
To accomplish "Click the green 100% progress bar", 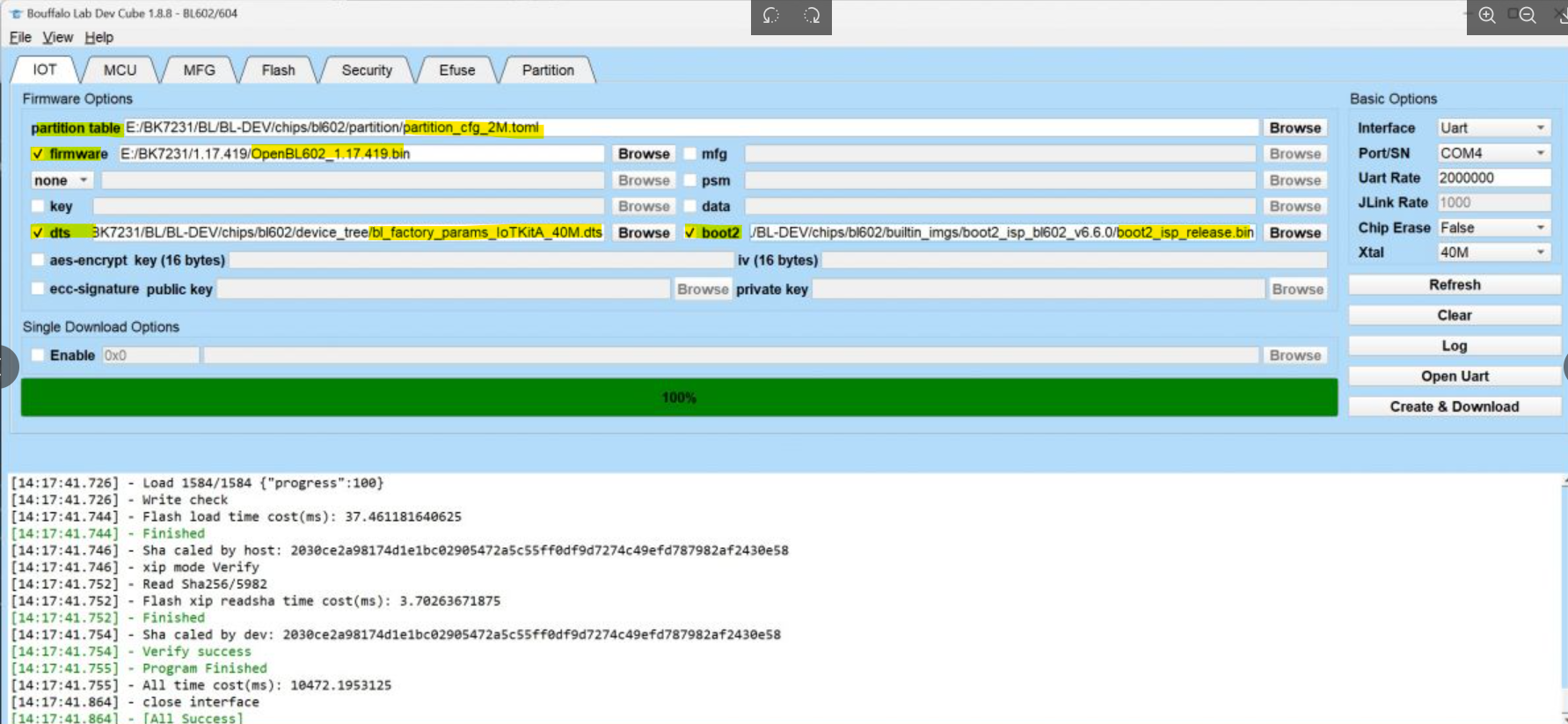I will click(679, 398).
